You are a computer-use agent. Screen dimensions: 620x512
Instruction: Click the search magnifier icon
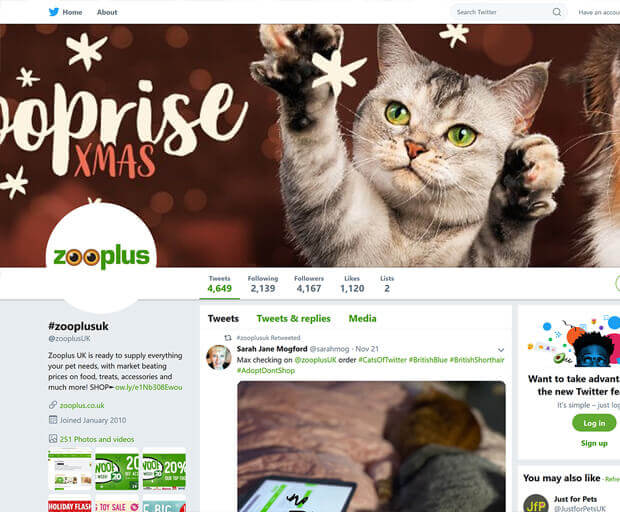click(557, 12)
